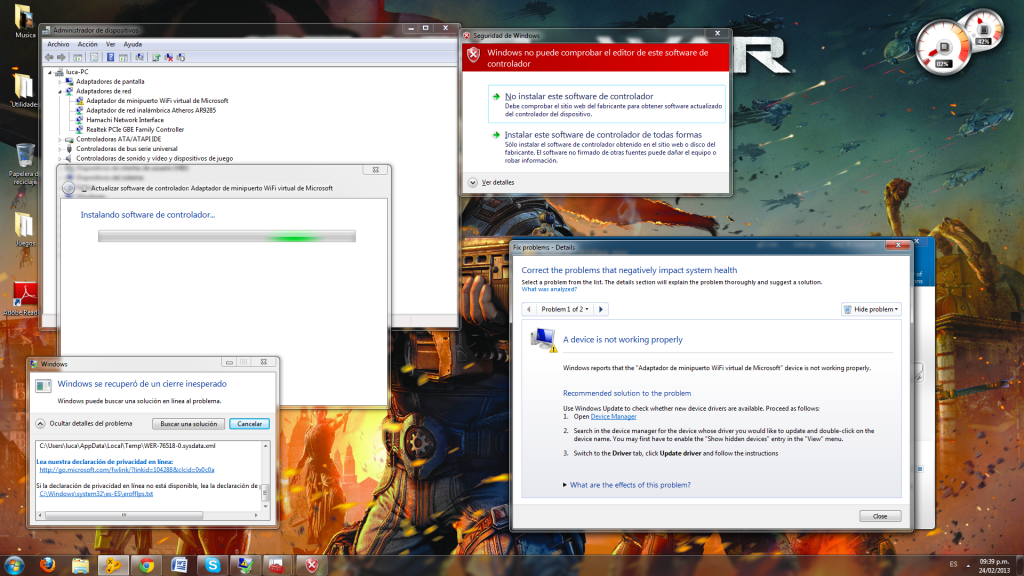Open the What was analyzed? link

tap(549, 289)
